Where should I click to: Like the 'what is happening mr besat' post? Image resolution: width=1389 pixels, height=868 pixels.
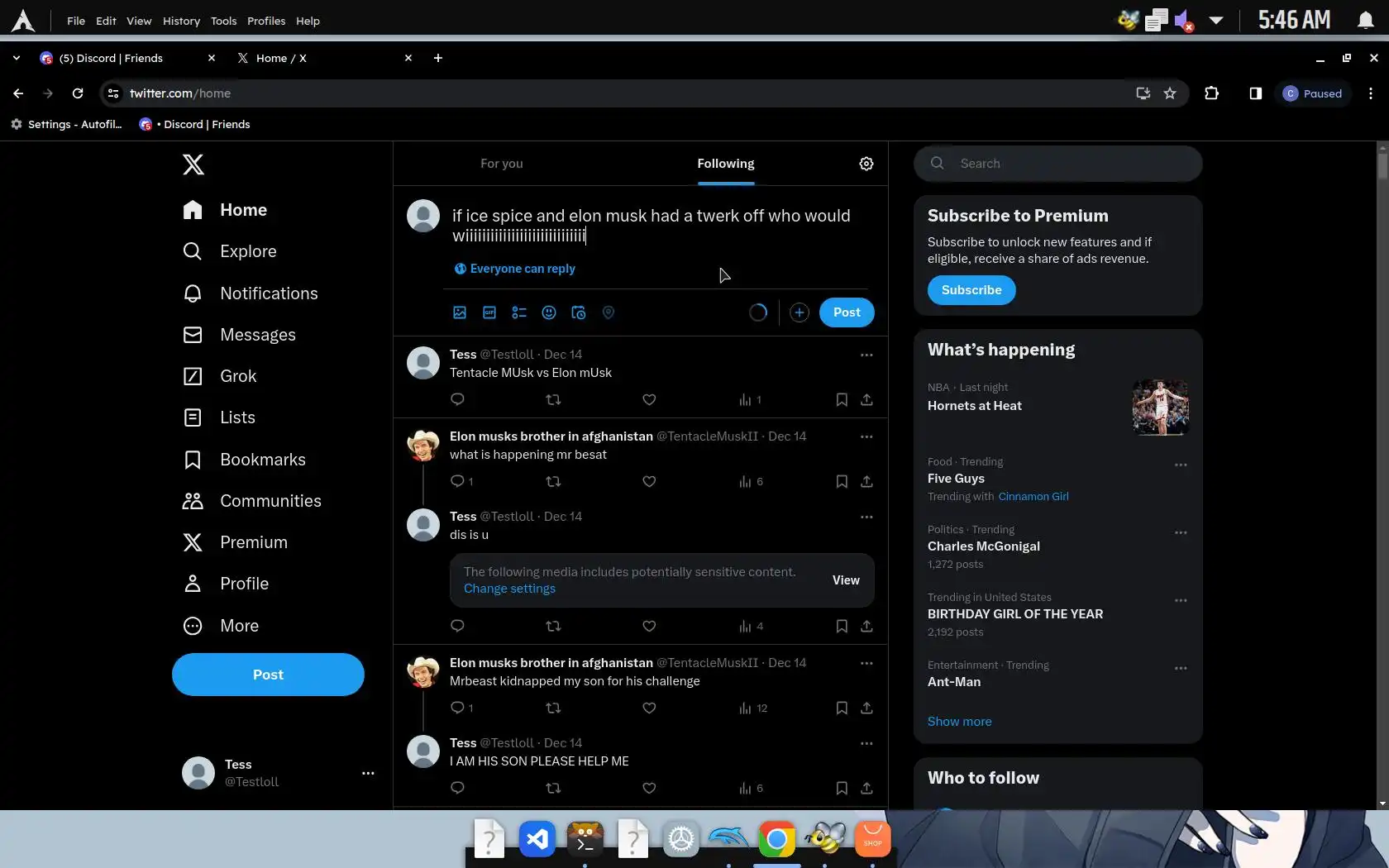coord(649,481)
